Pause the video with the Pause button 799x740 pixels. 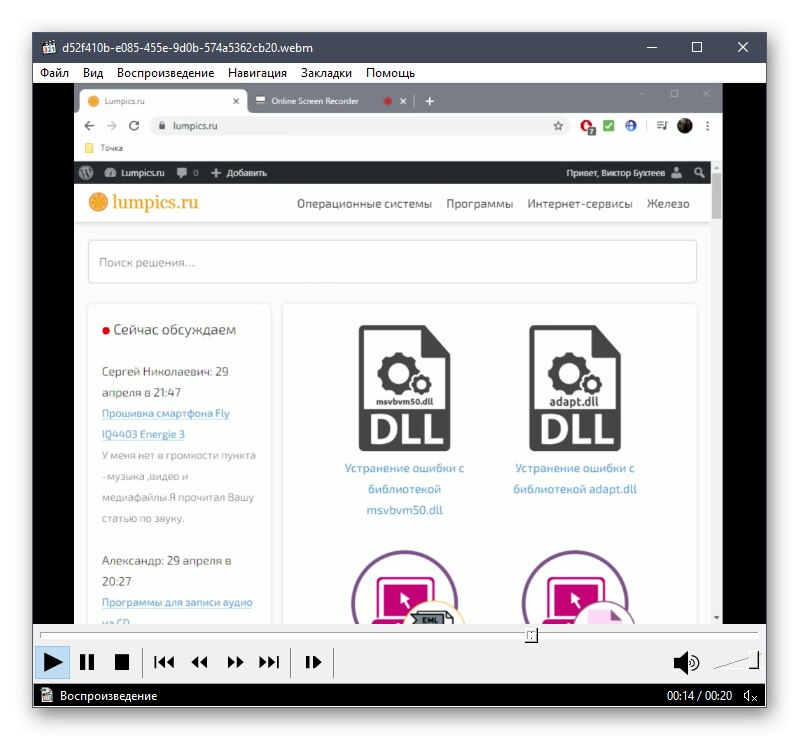(87, 662)
